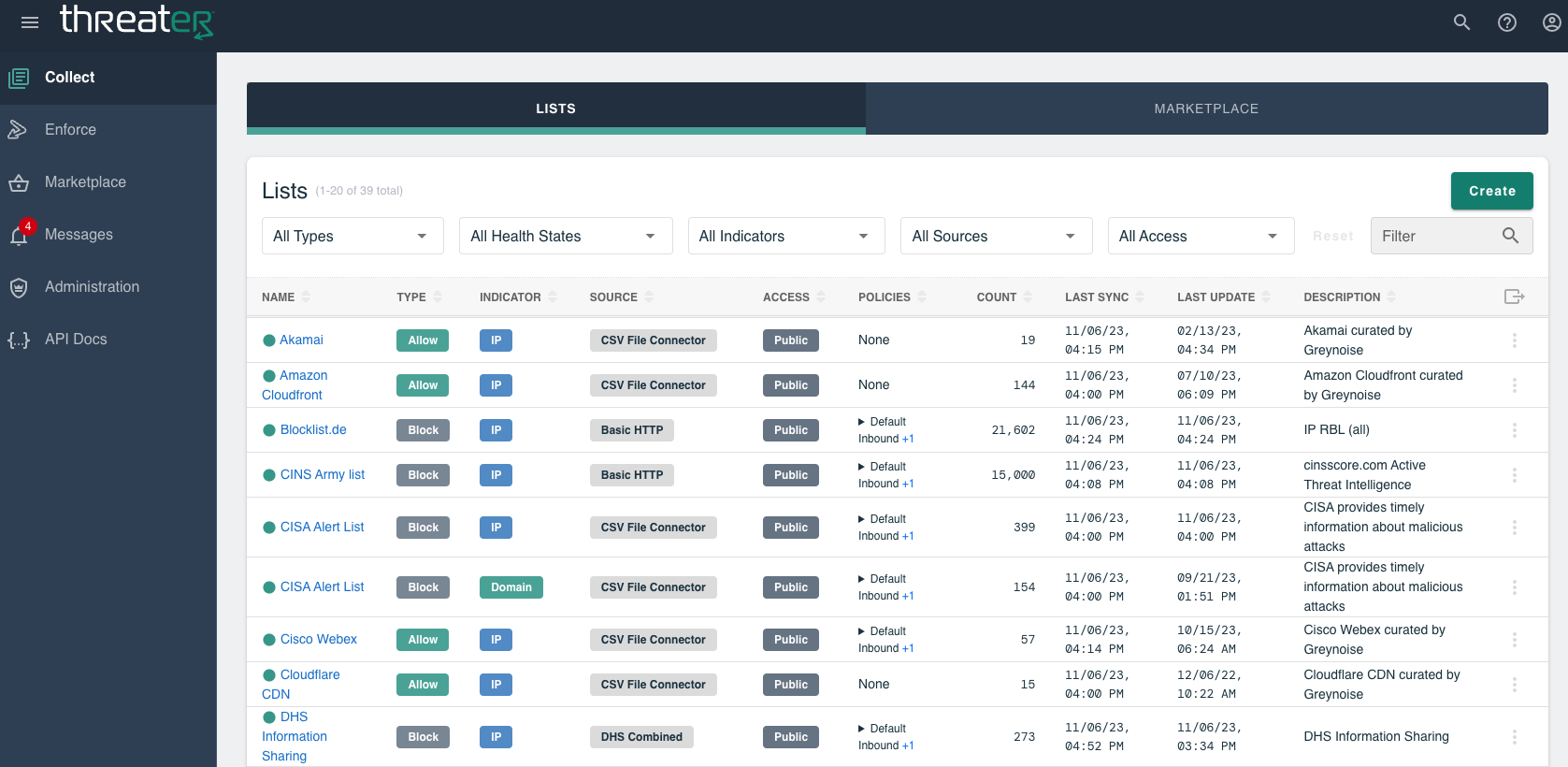
Task: Open row actions menu for Blocklist.de
Action: click(x=1515, y=430)
